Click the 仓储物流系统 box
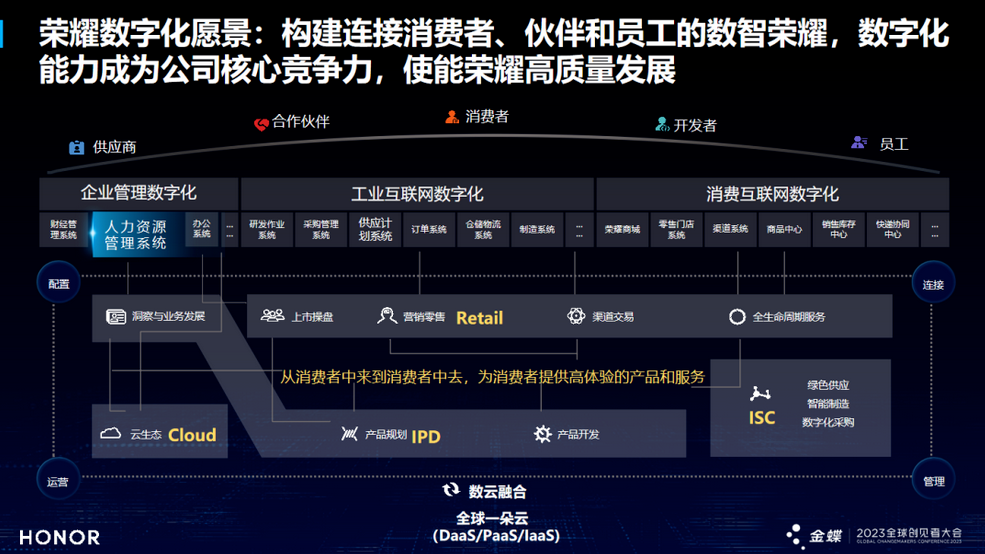 [483, 229]
